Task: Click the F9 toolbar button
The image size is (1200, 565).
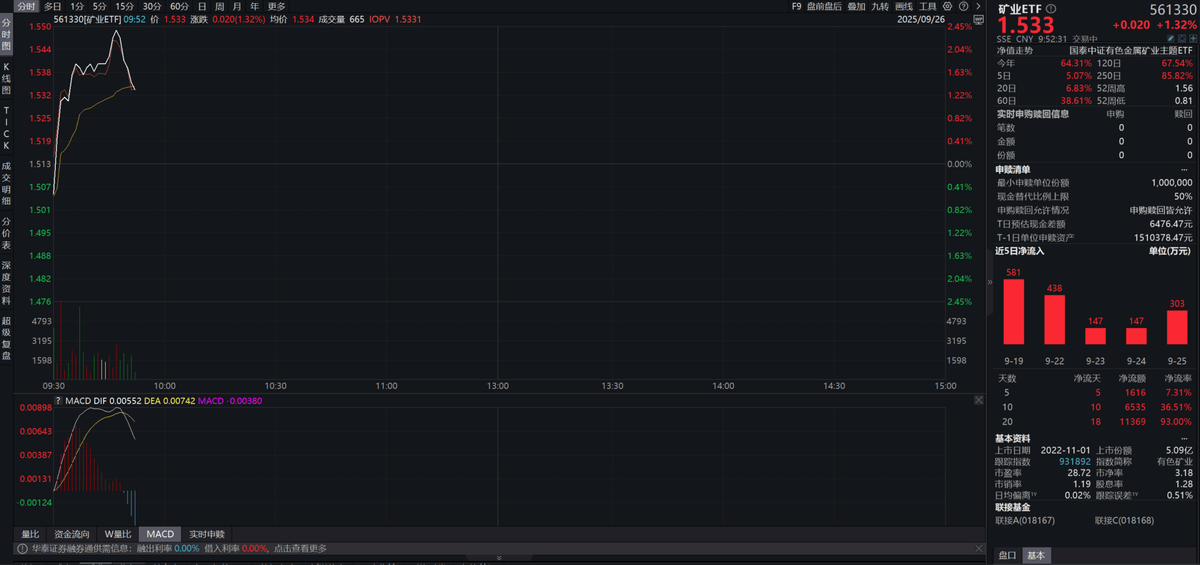Action: pos(797,6)
